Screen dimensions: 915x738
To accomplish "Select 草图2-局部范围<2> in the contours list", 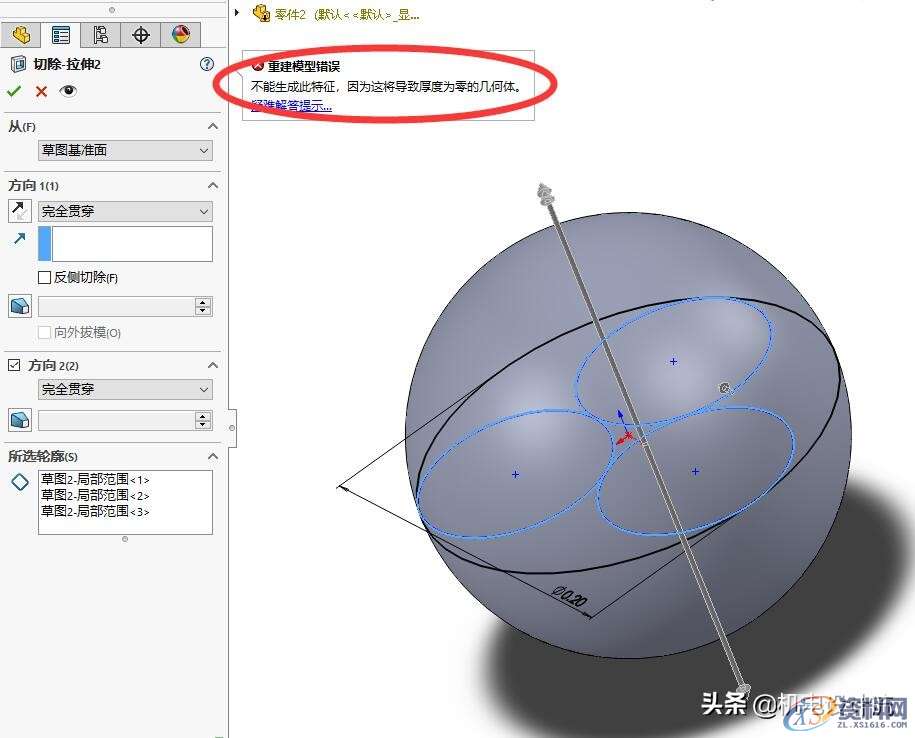I will pyautogui.click(x=95, y=496).
